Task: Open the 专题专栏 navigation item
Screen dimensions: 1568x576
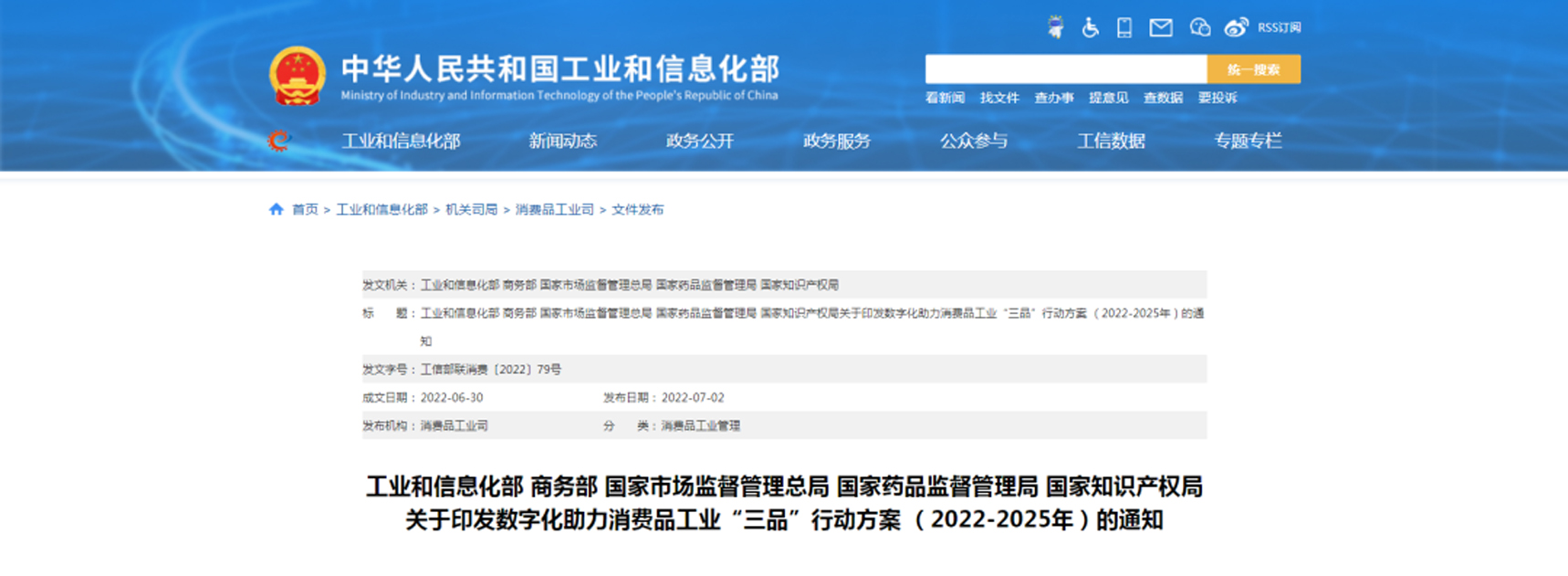Action: (x=1248, y=141)
